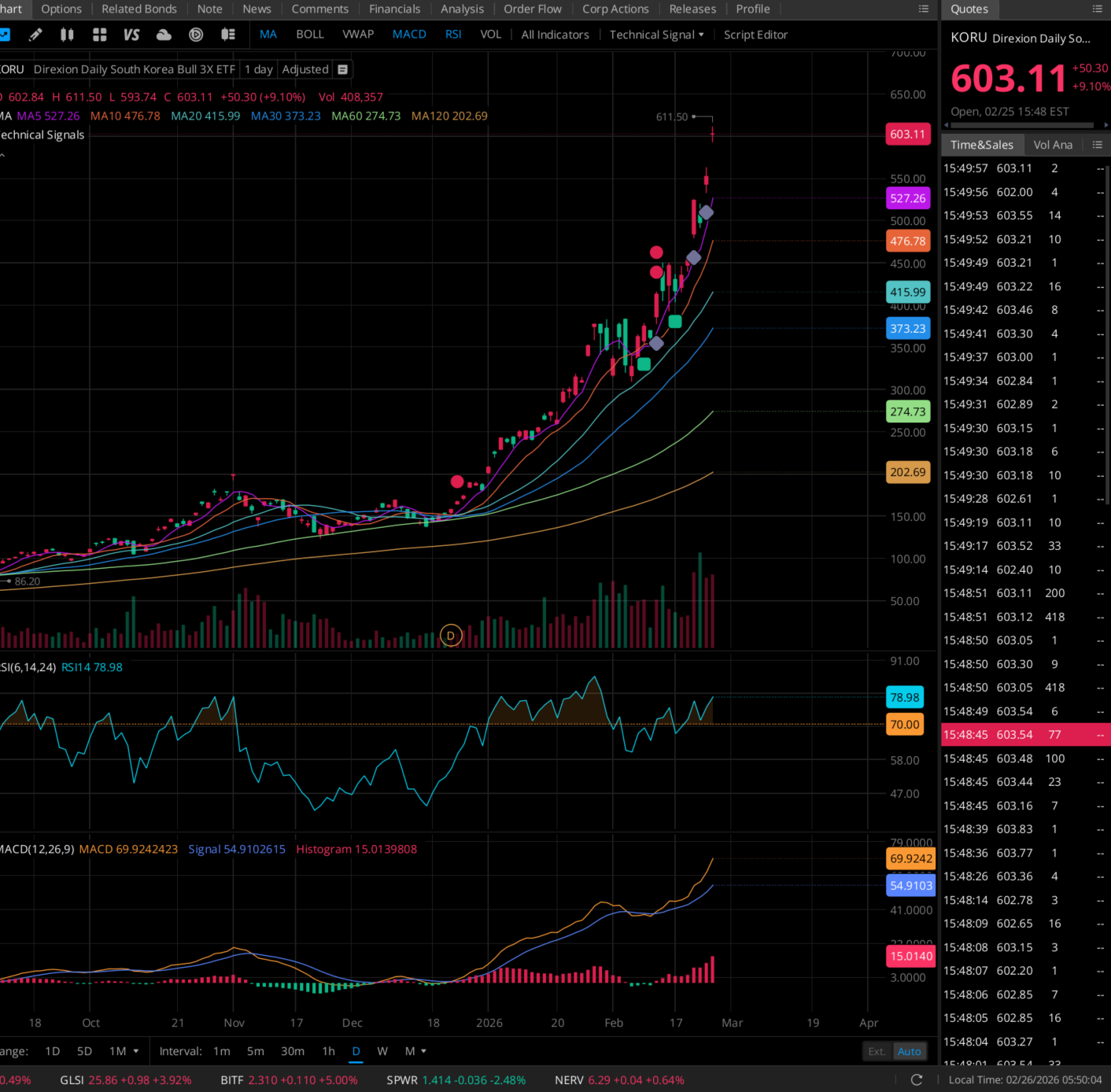Image resolution: width=1111 pixels, height=1092 pixels.
Task: Select the highlighted 15:48:45 603.54 trade row
Action: 1026,735
